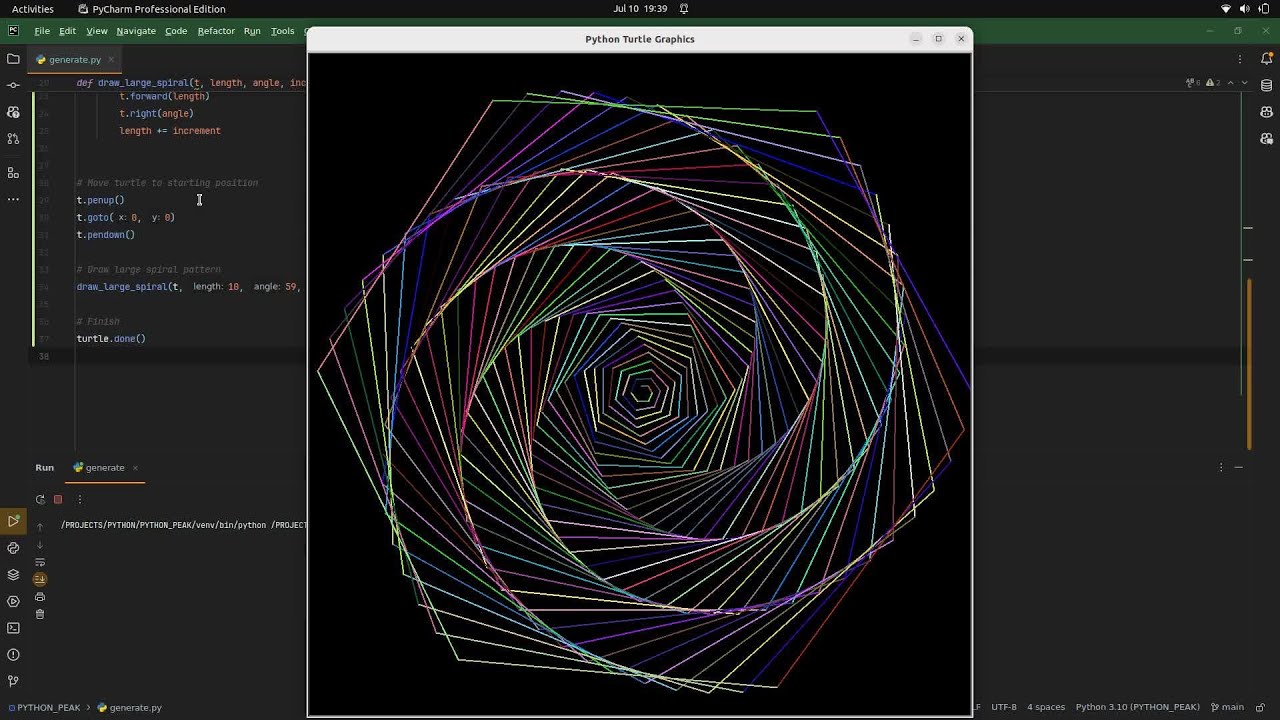Image resolution: width=1280 pixels, height=720 pixels.
Task: Close the generate run tab
Action: [135, 467]
